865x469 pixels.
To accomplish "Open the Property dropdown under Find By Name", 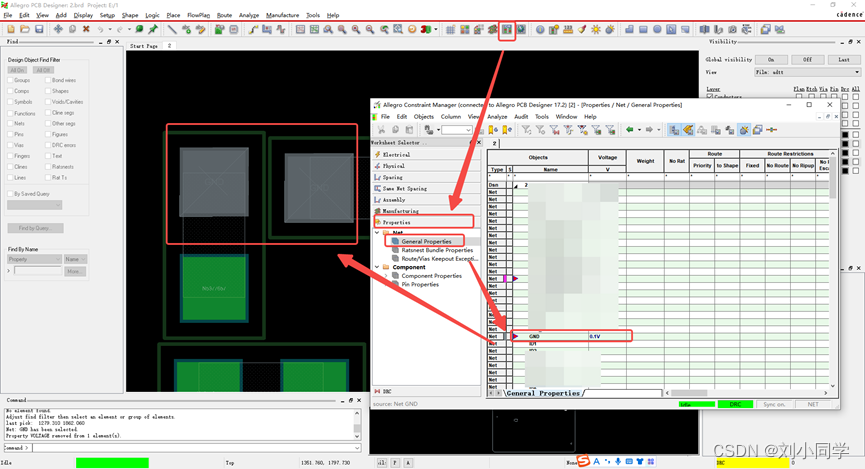I will [x=34, y=259].
